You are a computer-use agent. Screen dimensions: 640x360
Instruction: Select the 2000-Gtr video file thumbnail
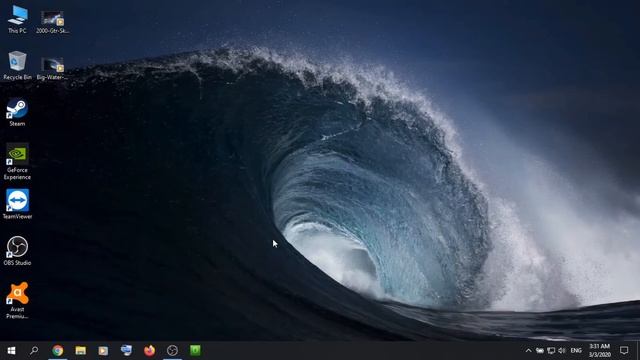point(52,22)
